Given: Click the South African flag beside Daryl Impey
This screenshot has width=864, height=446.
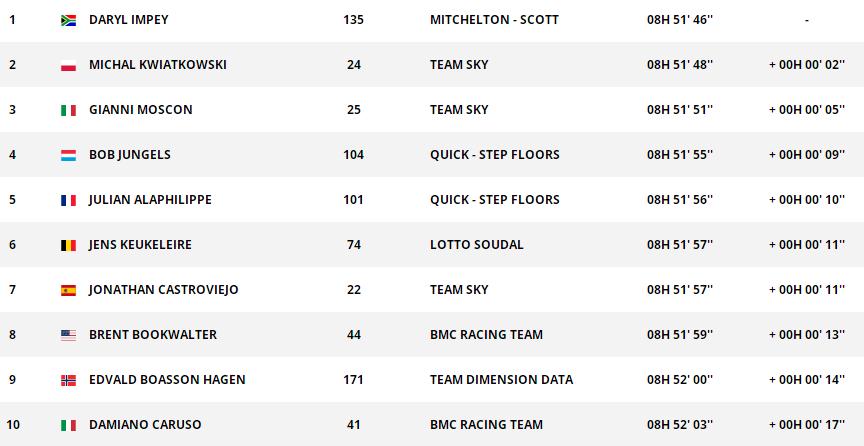Looking at the screenshot, I should pyautogui.click(x=68, y=20).
